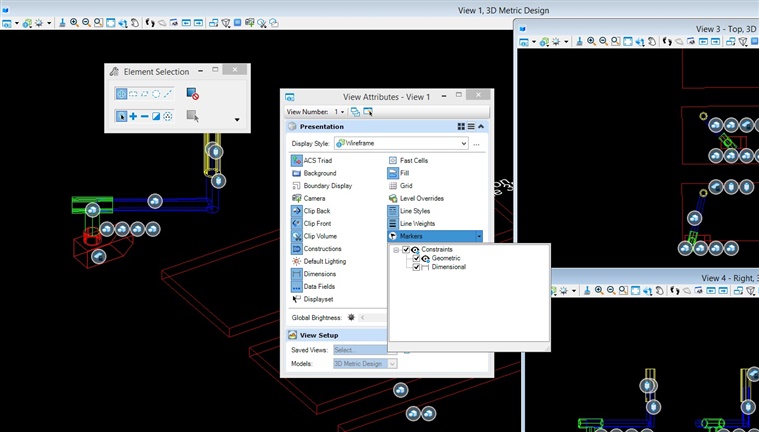Toggle Constructions attribute

(x=316, y=248)
